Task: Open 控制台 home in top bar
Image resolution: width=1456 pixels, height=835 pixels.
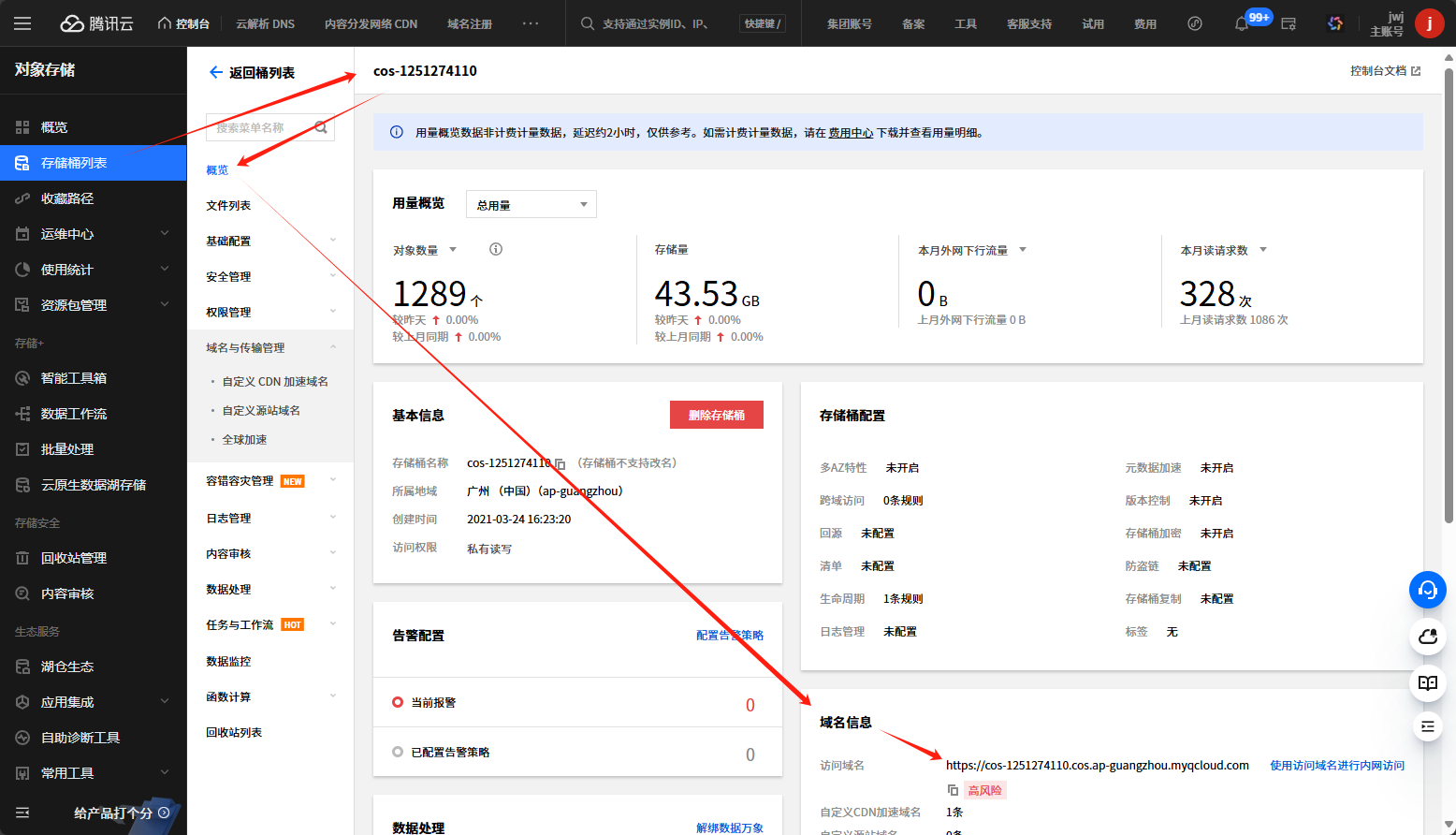Action: [x=183, y=23]
